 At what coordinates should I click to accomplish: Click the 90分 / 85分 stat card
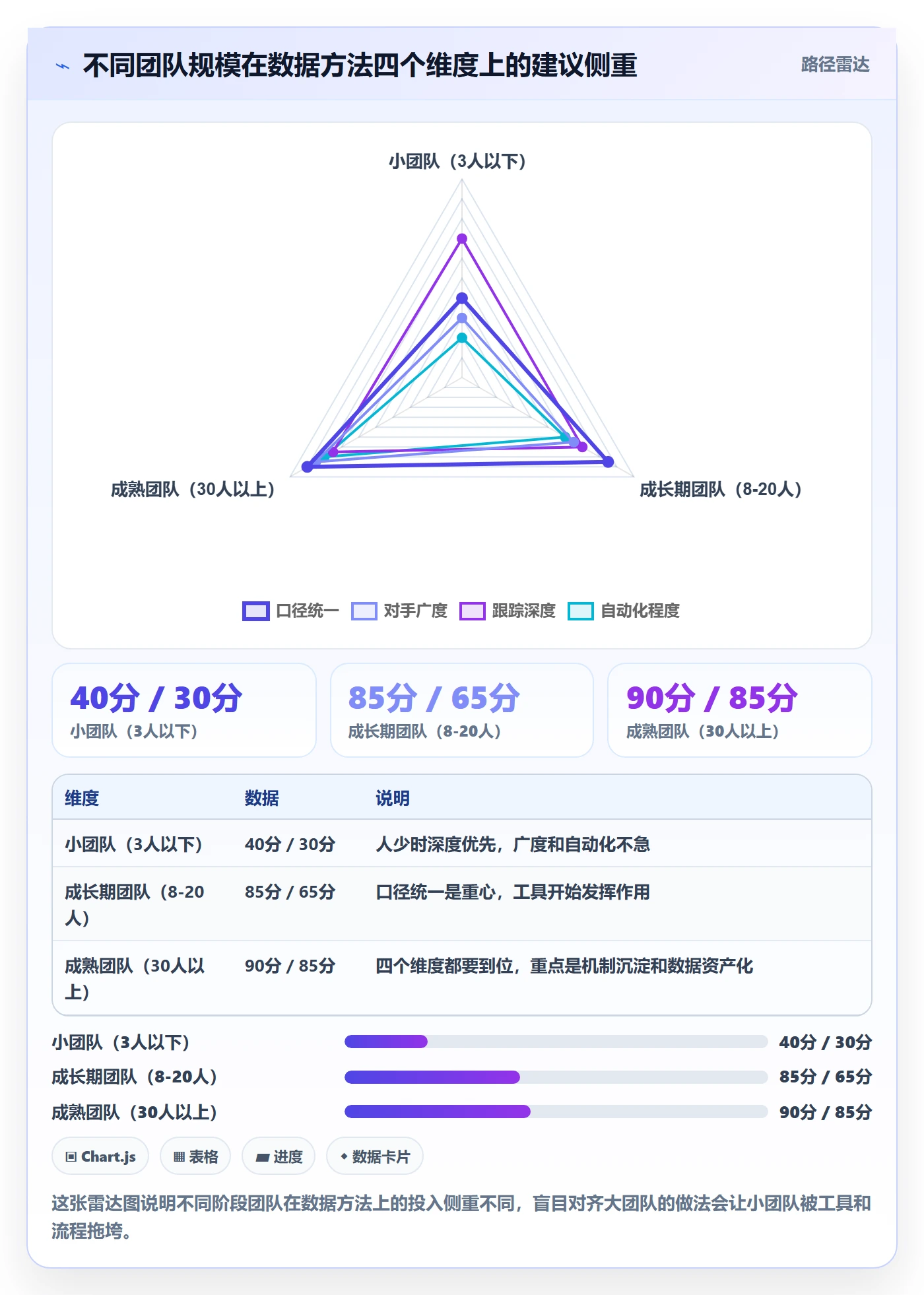[740, 710]
